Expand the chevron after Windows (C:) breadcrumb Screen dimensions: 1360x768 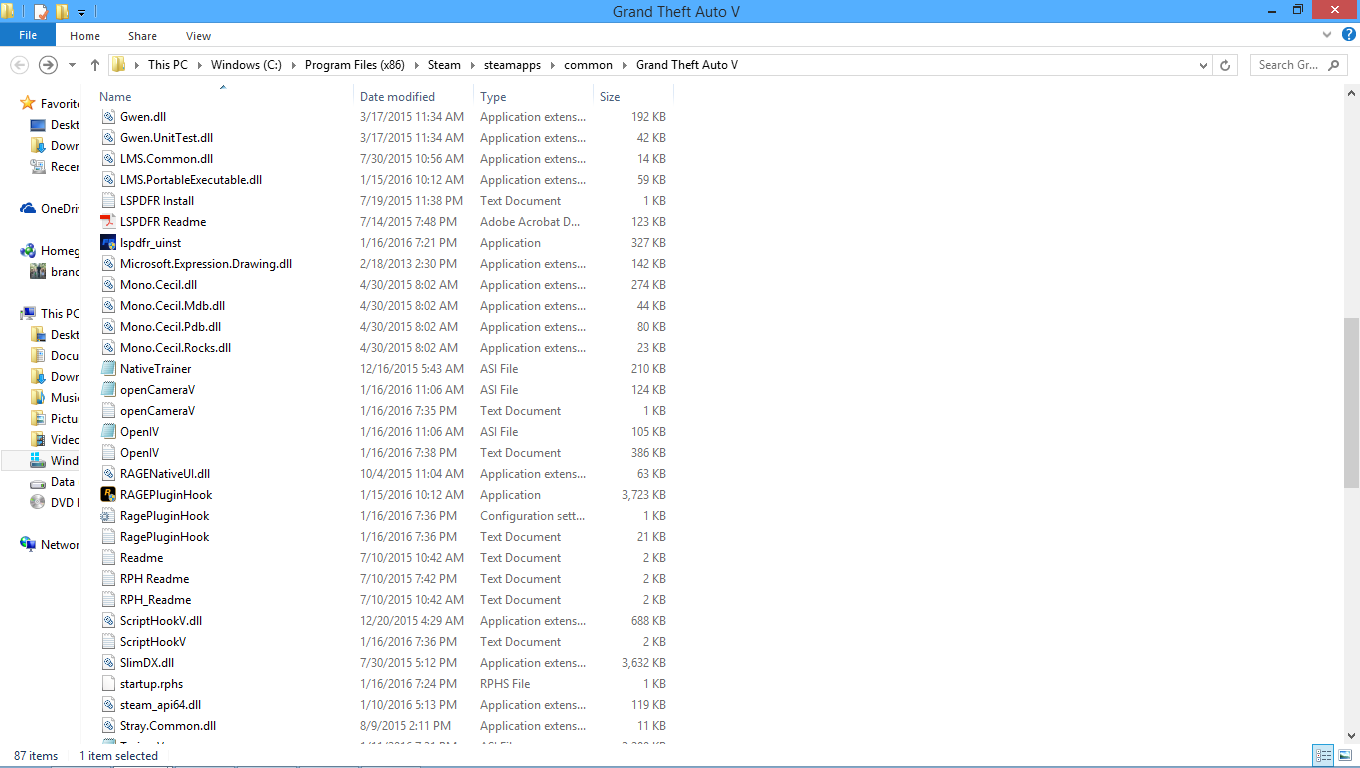click(294, 65)
